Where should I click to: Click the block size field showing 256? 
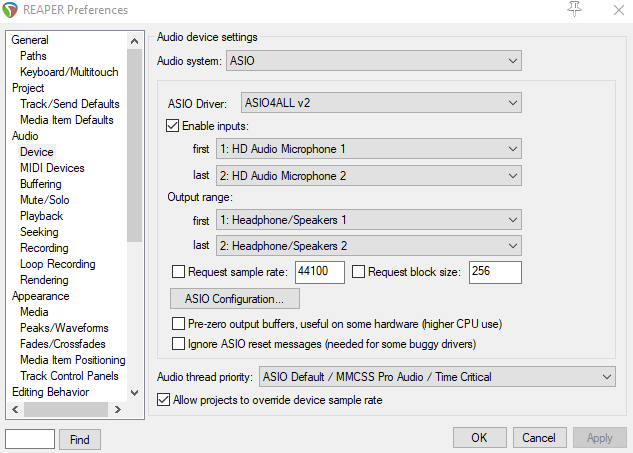pos(495,272)
